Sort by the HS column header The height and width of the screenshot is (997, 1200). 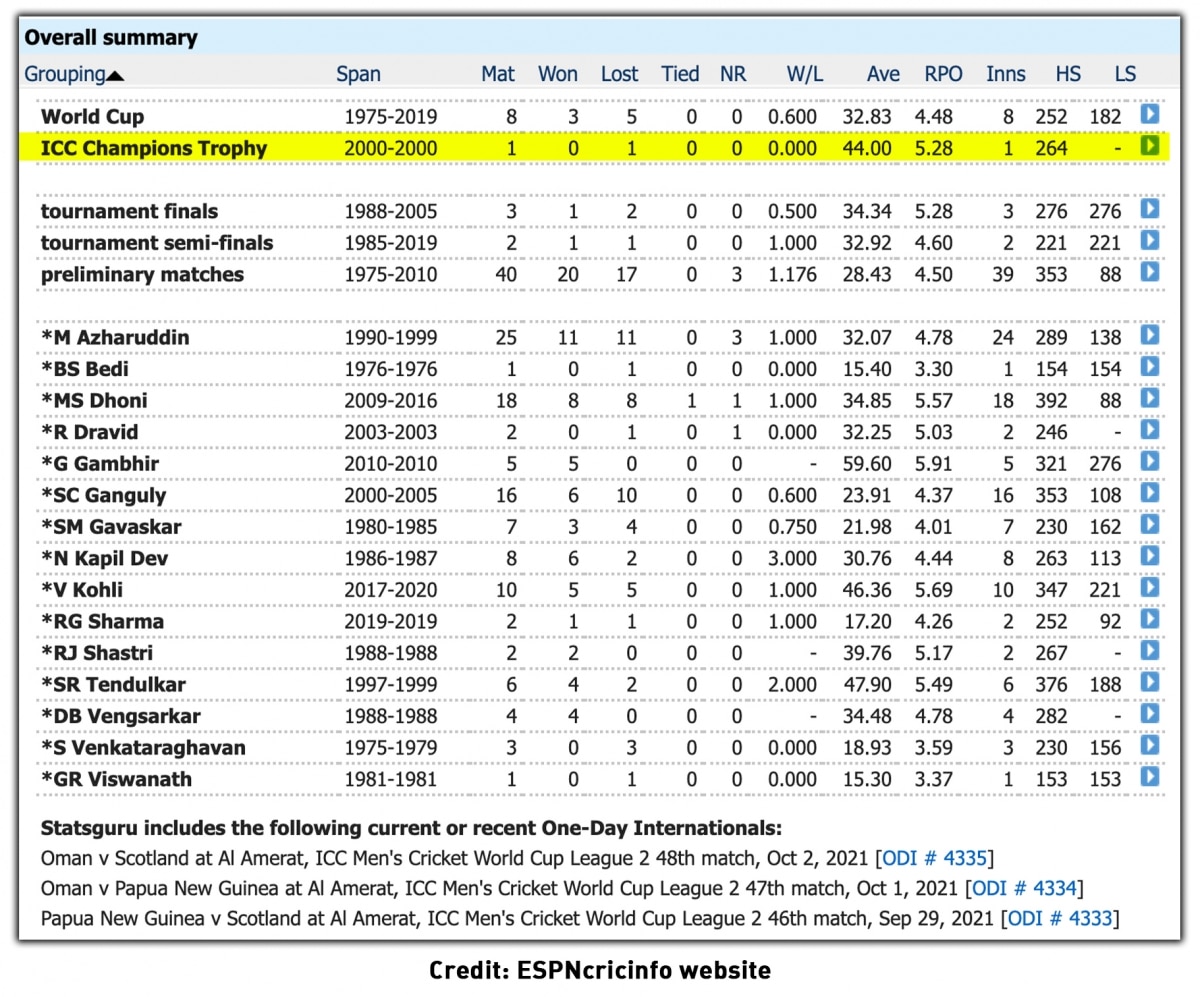[x=1068, y=74]
